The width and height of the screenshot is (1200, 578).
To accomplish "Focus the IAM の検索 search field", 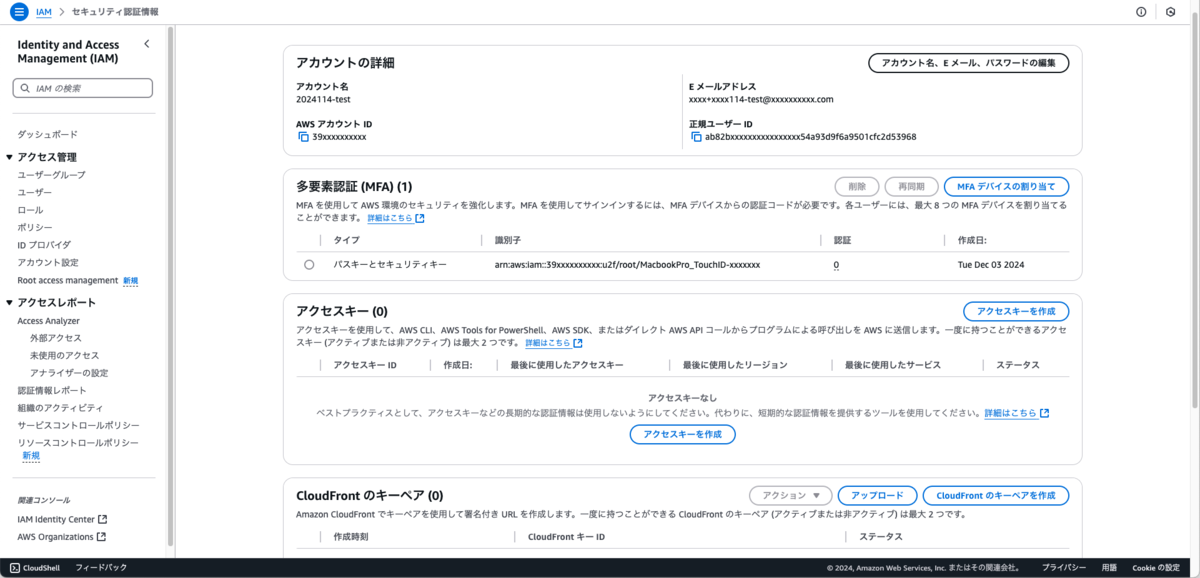I will tap(82, 88).
